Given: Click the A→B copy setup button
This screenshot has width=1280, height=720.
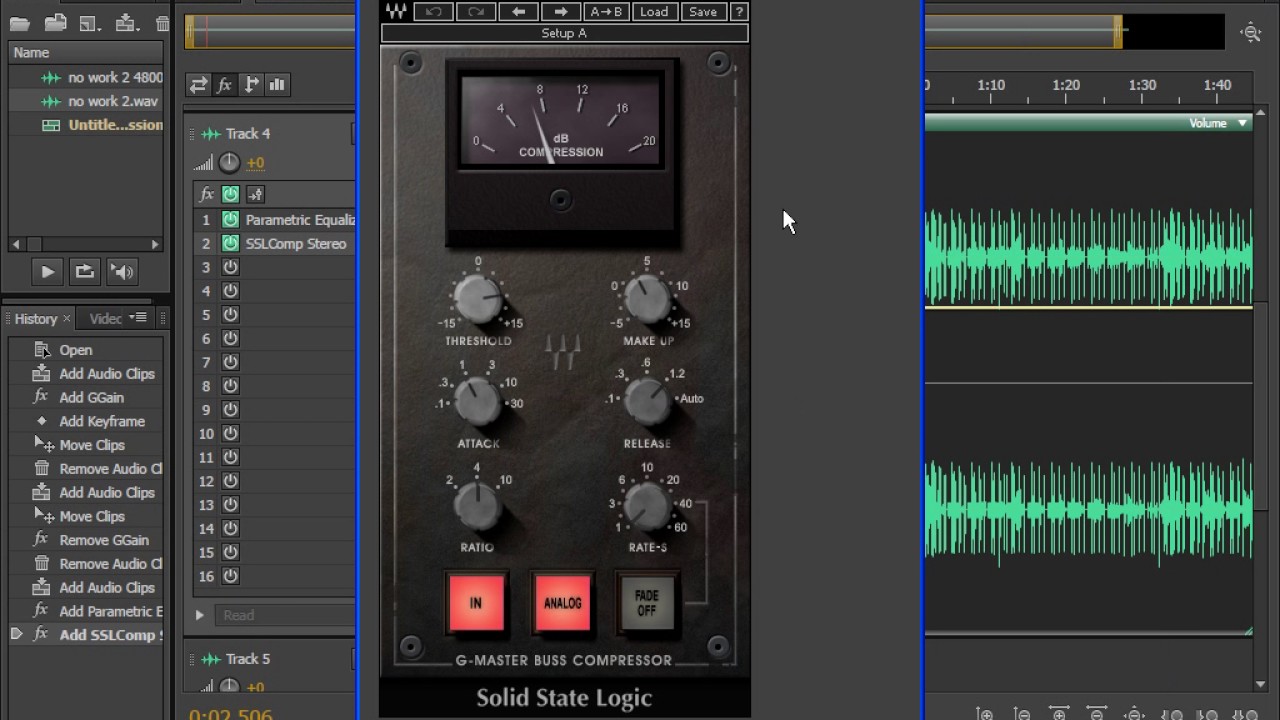Looking at the screenshot, I should pos(606,12).
